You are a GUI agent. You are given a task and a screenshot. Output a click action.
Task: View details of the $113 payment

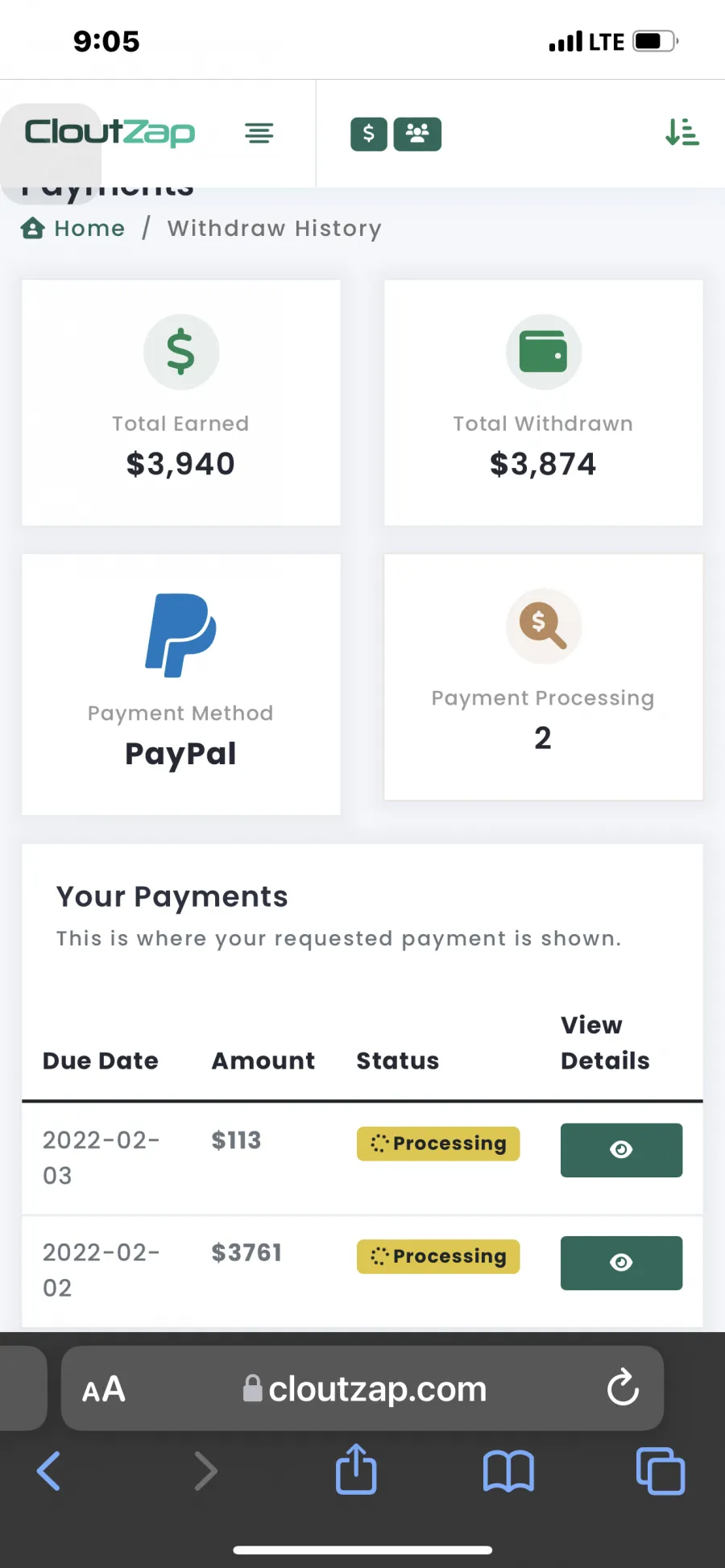[621, 1150]
